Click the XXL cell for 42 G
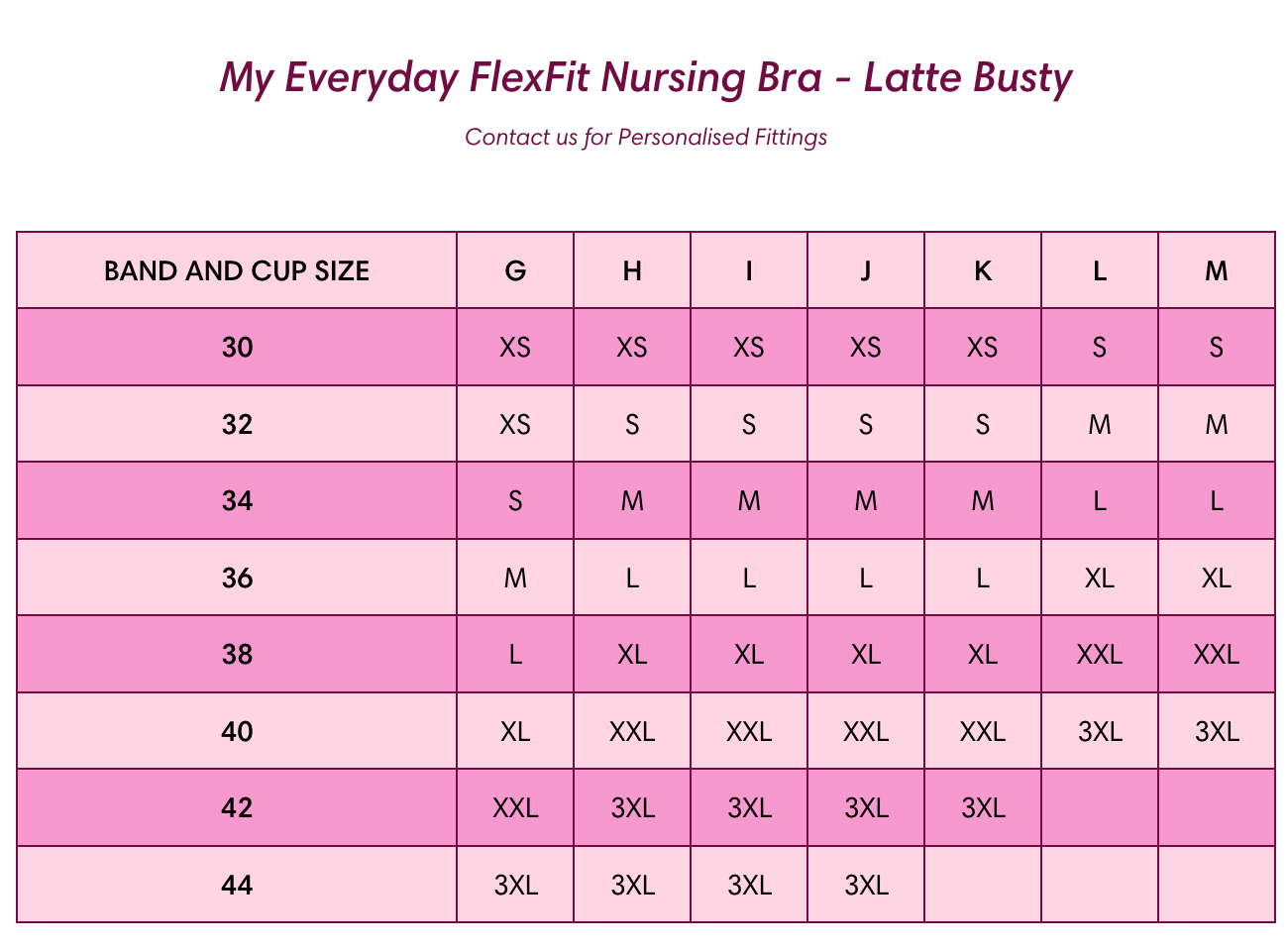The image size is (1288, 949). click(x=515, y=808)
